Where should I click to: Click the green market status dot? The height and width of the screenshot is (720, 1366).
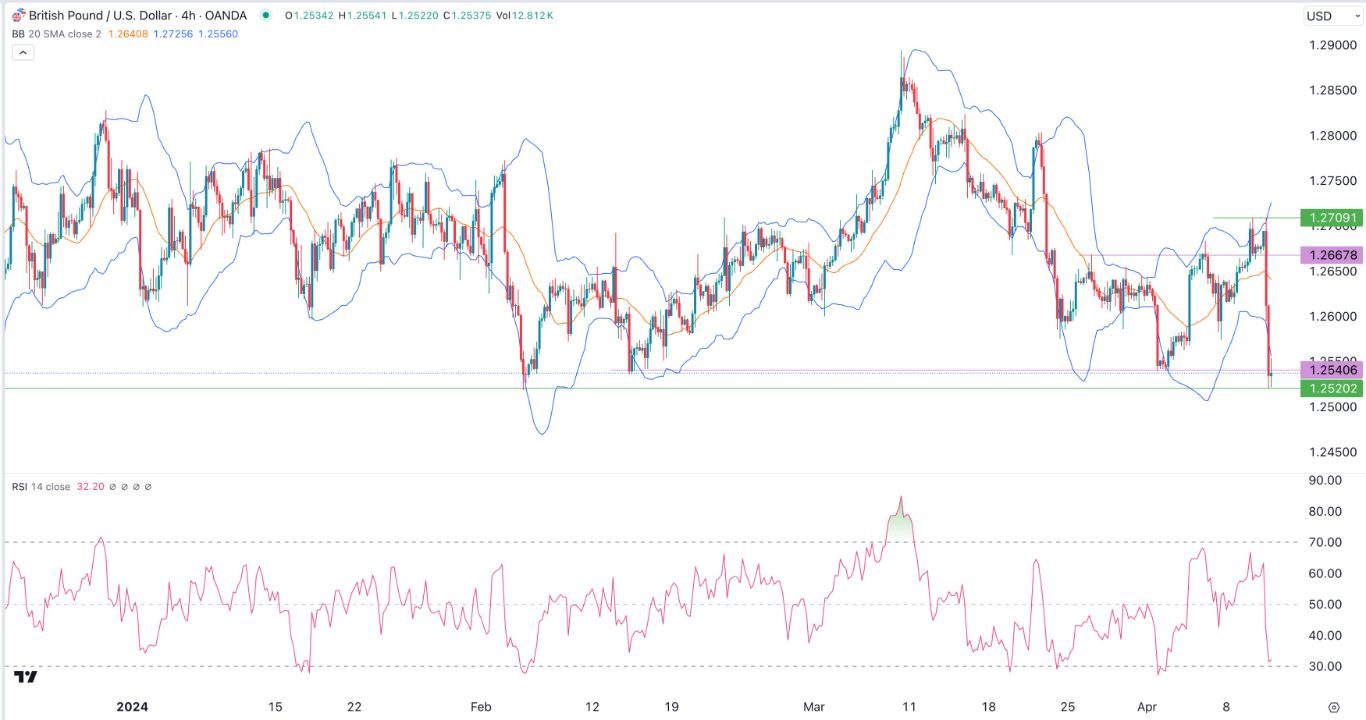click(x=265, y=14)
